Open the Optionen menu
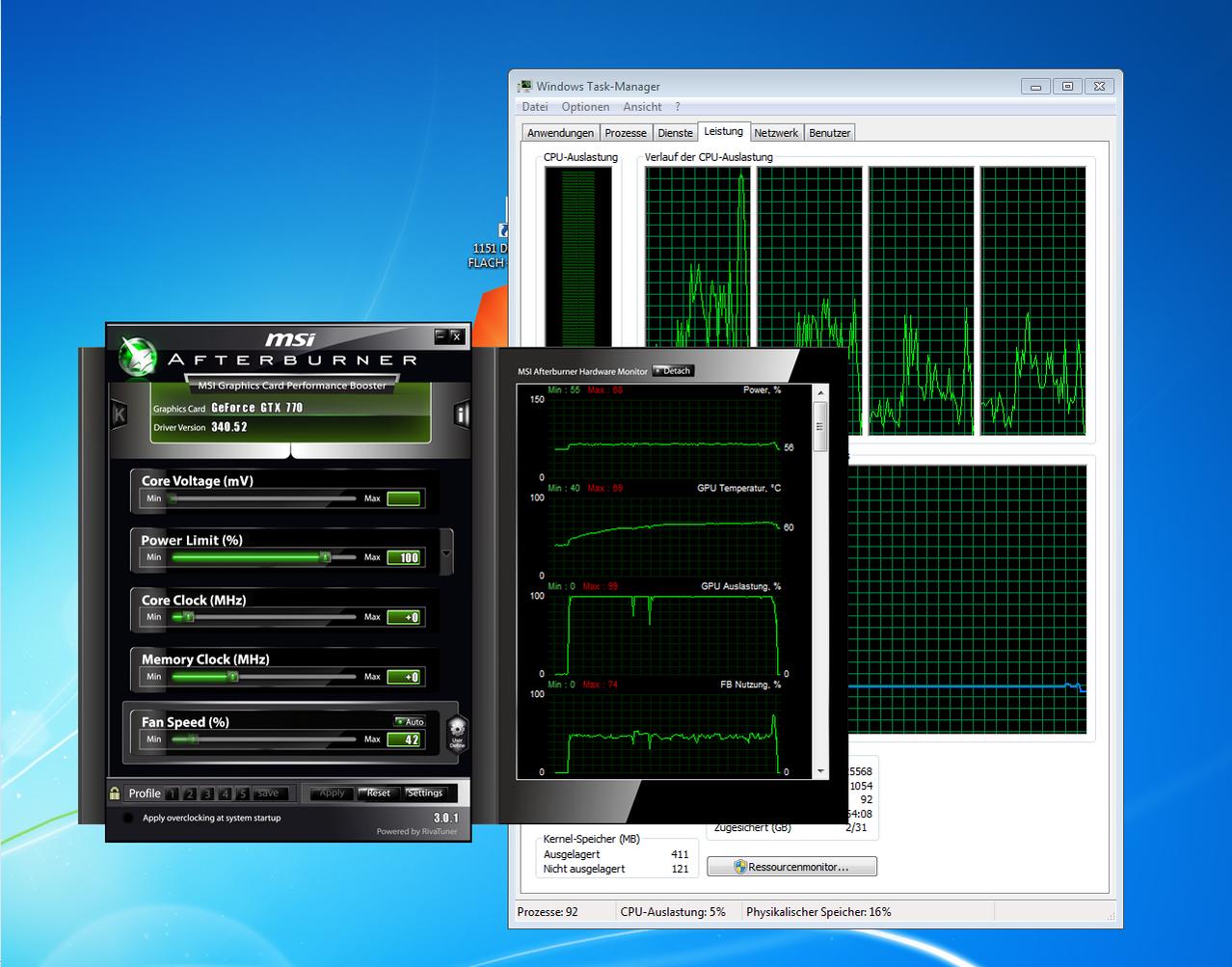 (x=585, y=107)
